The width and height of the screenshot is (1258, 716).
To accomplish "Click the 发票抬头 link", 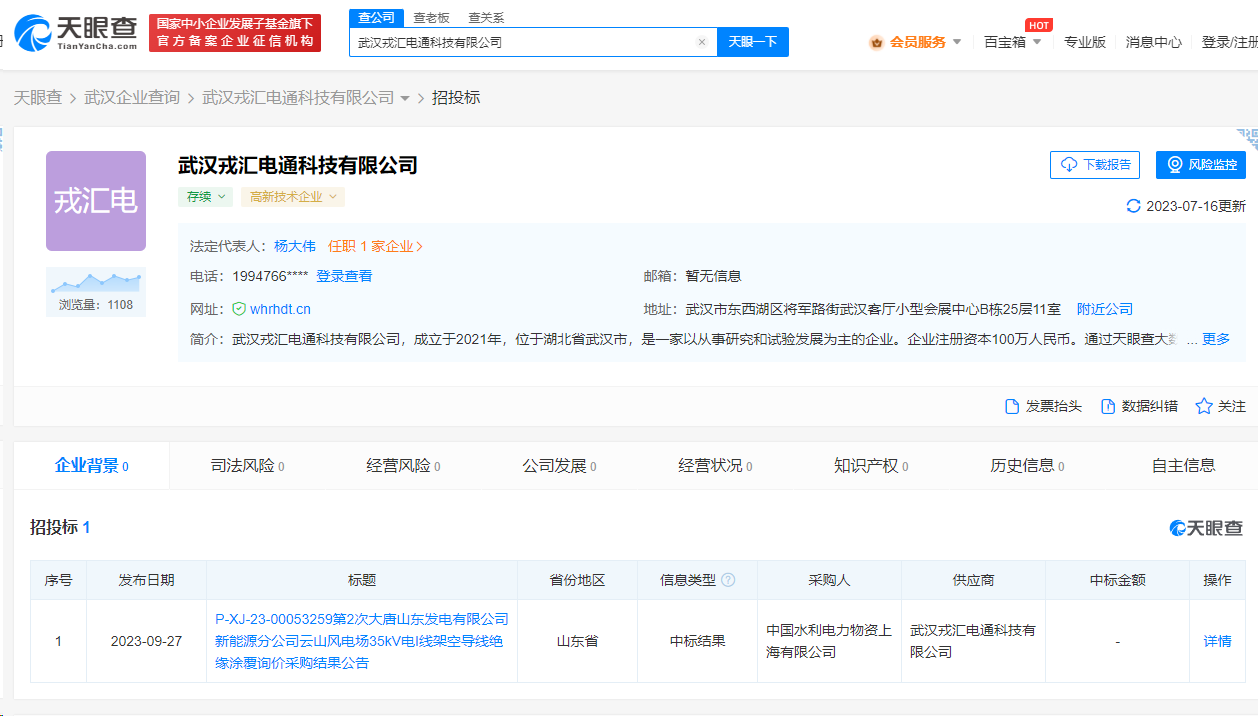I will 1043,406.
